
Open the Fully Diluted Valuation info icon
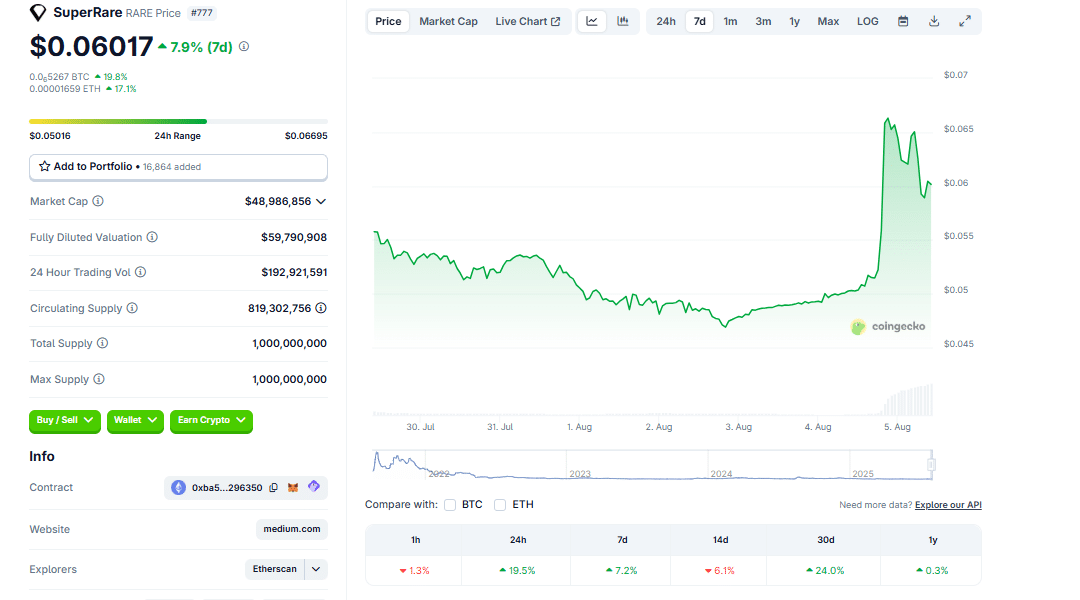[x=152, y=237]
